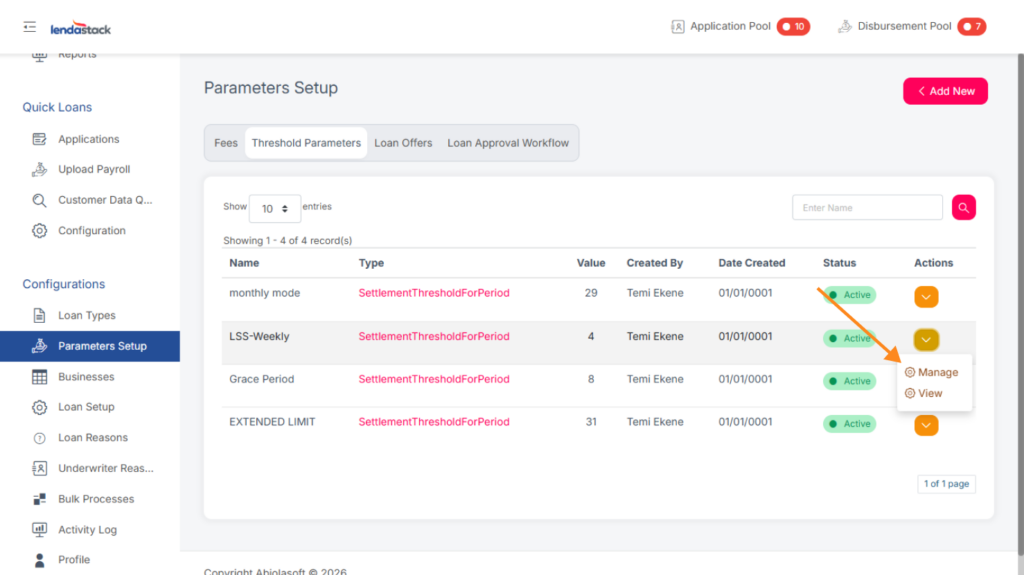
Task: Open the Loan Offers tab
Action: click(403, 143)
